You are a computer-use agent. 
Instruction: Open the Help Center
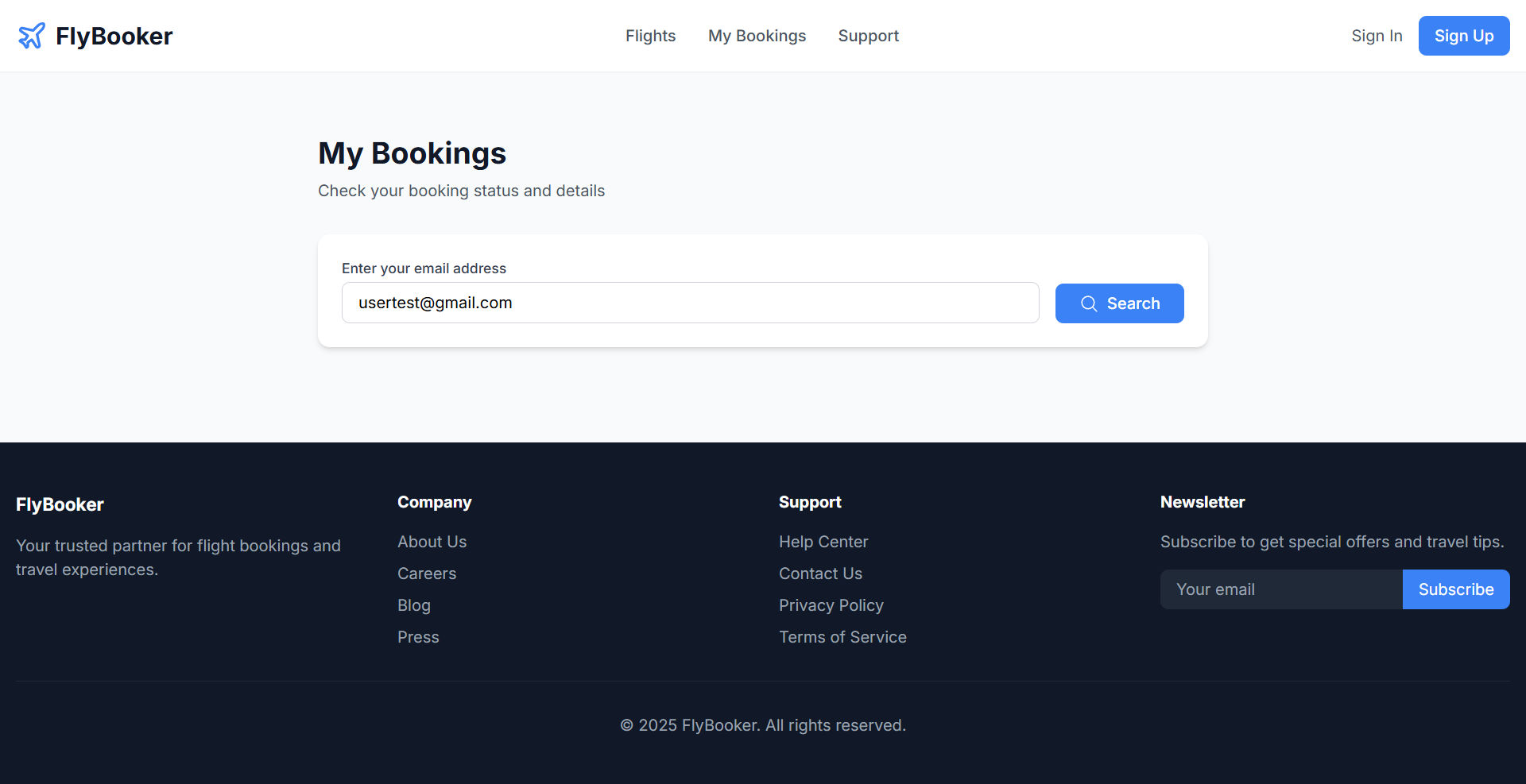(x=823, y=542)
